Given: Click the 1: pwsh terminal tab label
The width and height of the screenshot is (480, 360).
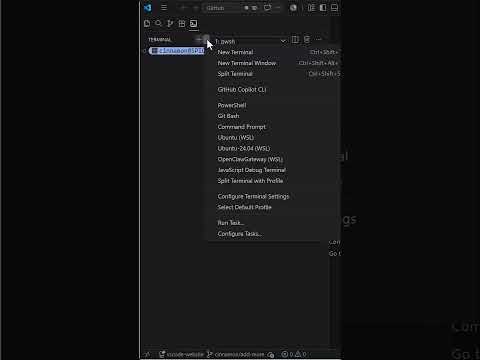Looking at the screenshot, I should [225, 41].
